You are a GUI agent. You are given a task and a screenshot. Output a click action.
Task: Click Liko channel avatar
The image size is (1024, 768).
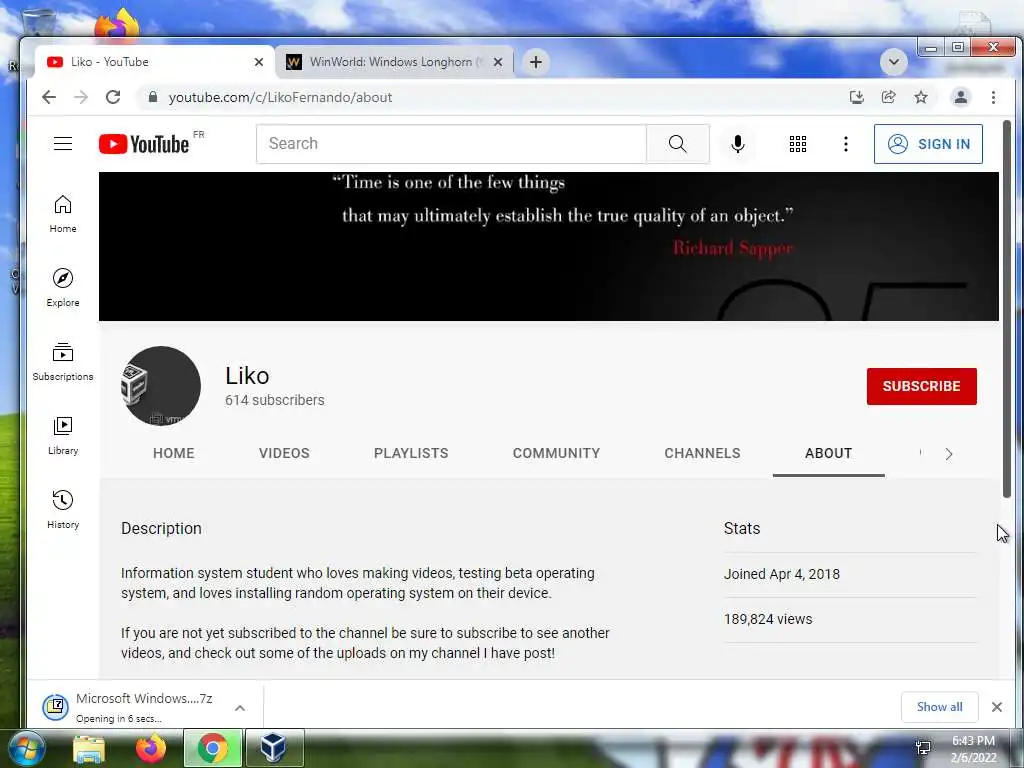point(161,386)
